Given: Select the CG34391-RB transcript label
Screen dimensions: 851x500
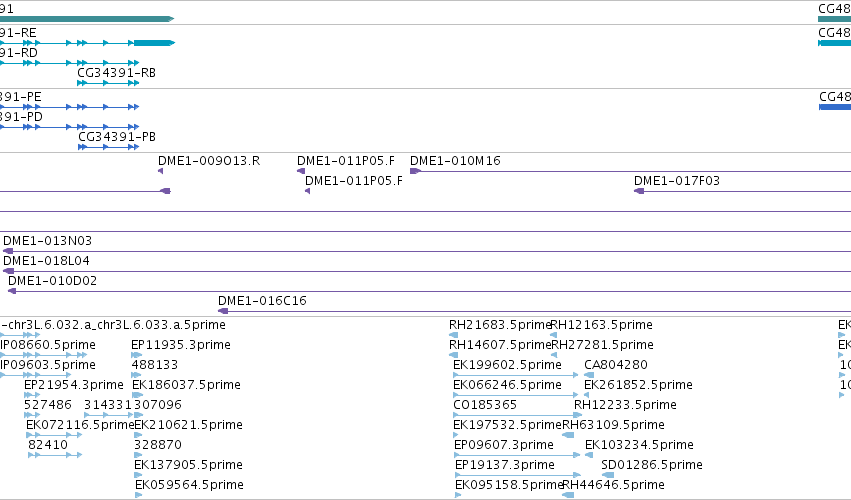Looking at the screenshot, I should coord(116,73).
